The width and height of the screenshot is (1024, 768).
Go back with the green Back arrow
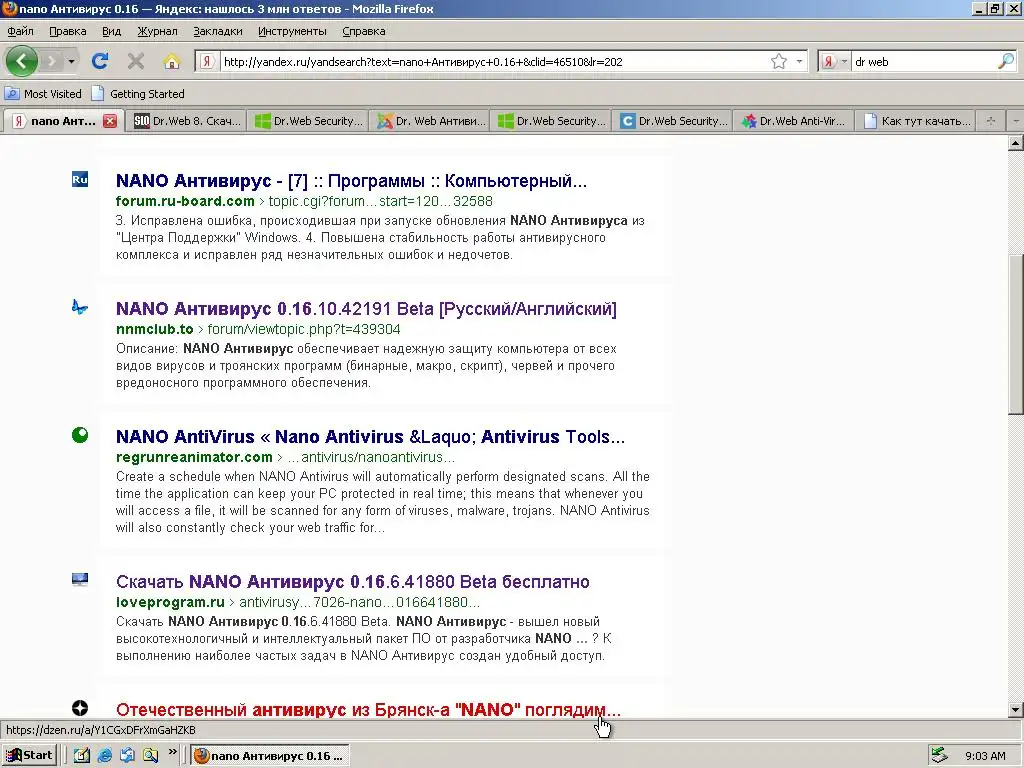pyautogui.click(x=22, y=61)
